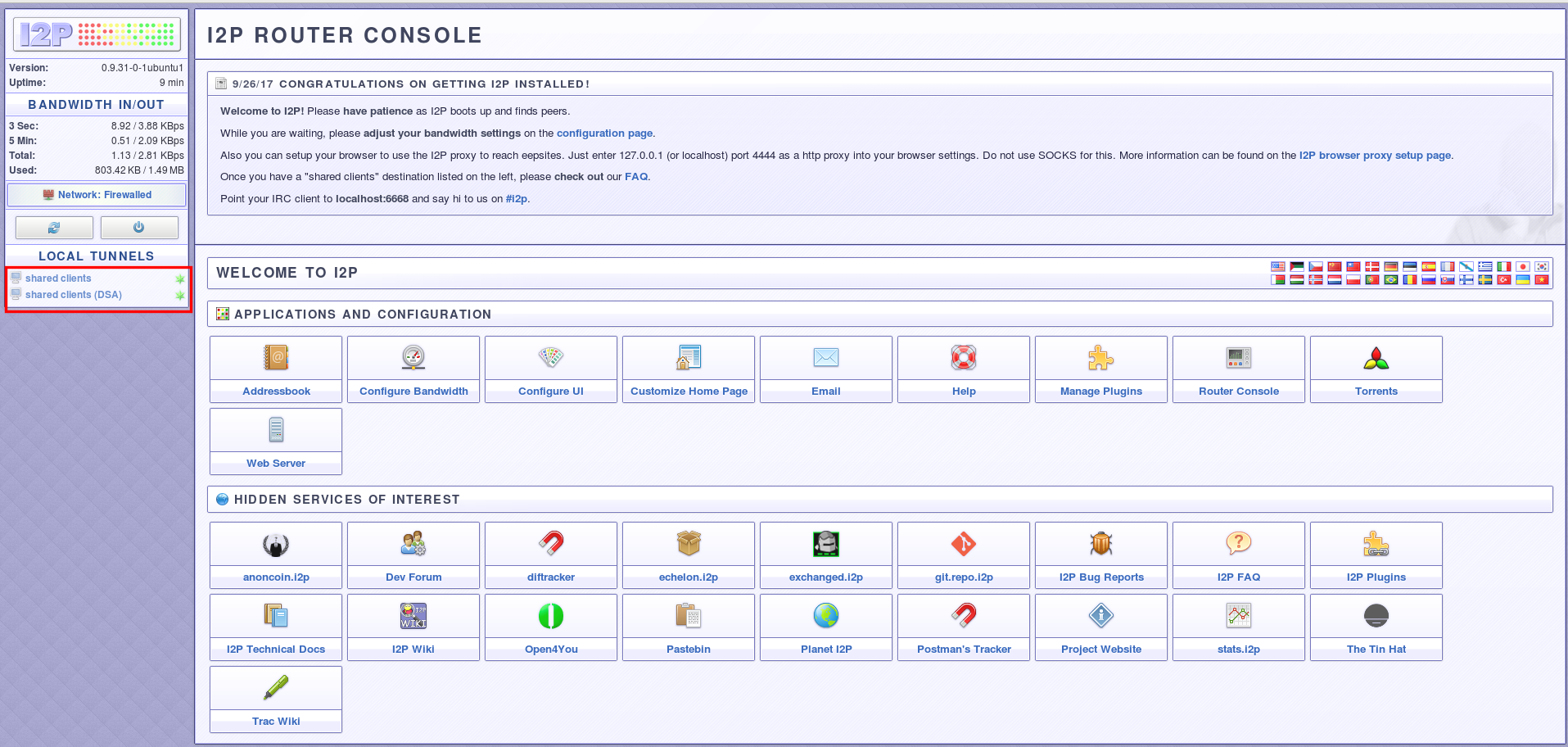Viewport: 1568px width, 747px height.
Task: Open the I2P browser proxy setup page link
Action: point(1375,156)
